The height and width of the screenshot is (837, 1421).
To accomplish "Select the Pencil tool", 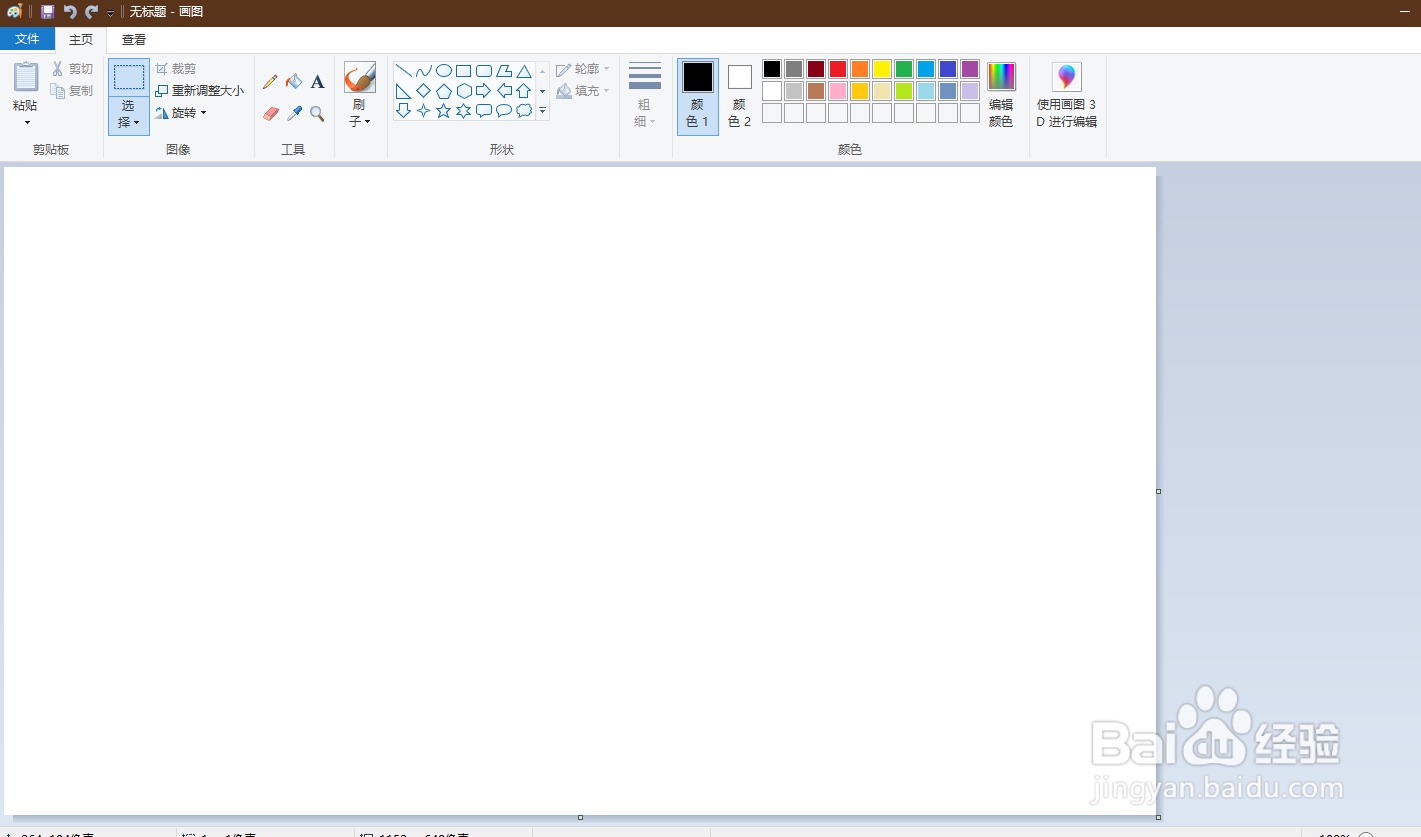I will pyautogui.click(x=270, y=82).
